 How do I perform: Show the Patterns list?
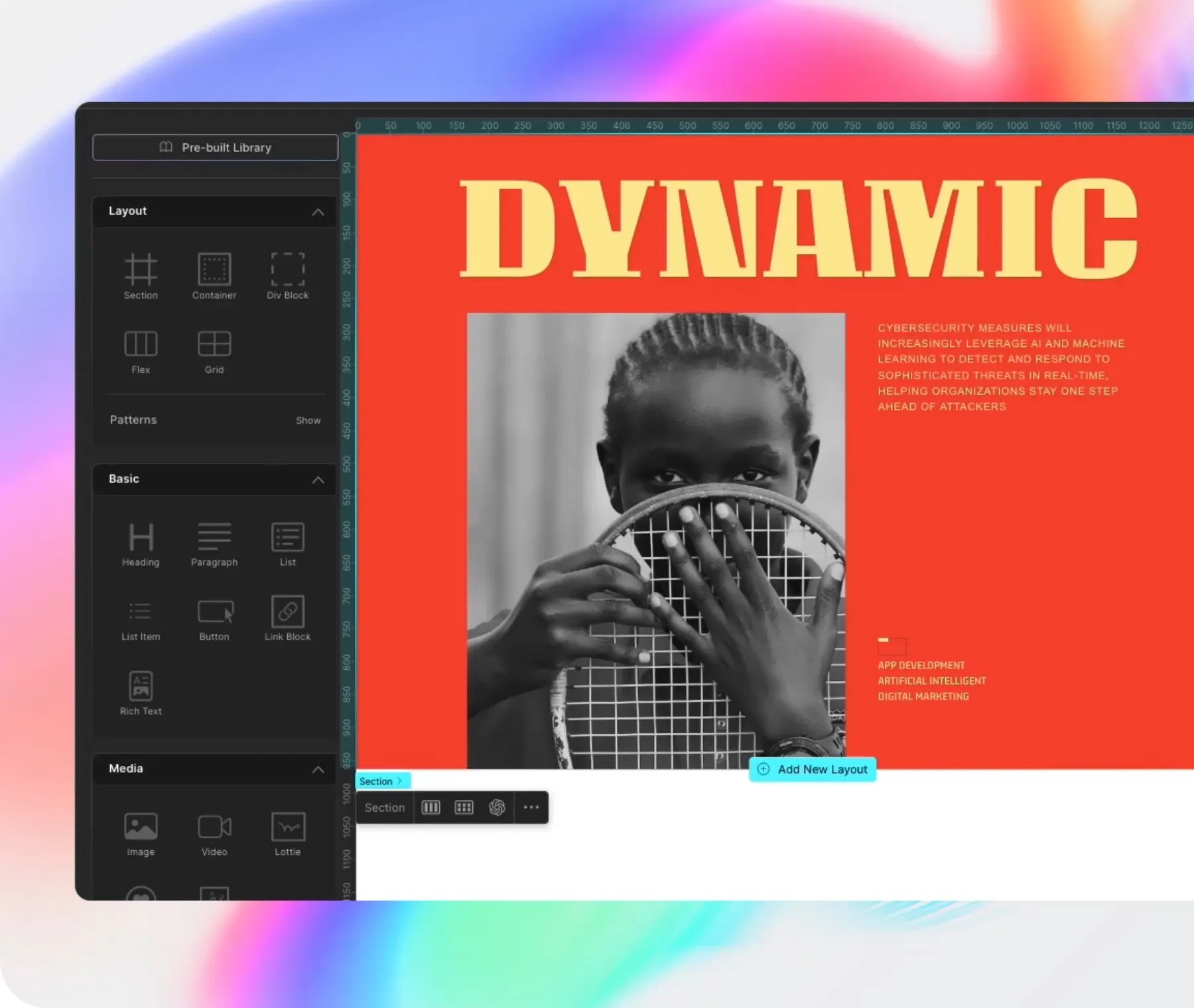pos(308,420)
